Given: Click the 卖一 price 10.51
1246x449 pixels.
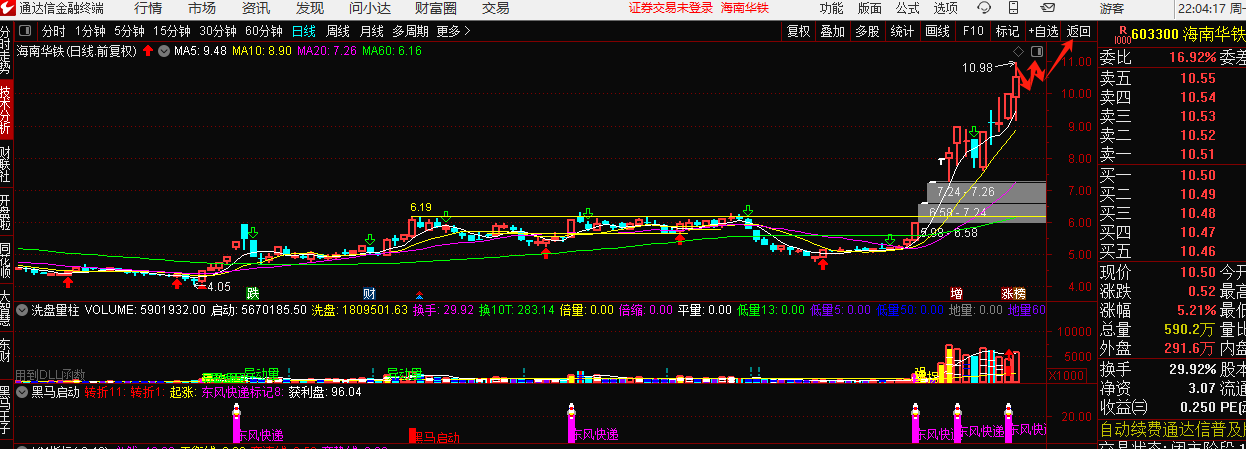Looking at the screenshot, I should point(1197,154).
